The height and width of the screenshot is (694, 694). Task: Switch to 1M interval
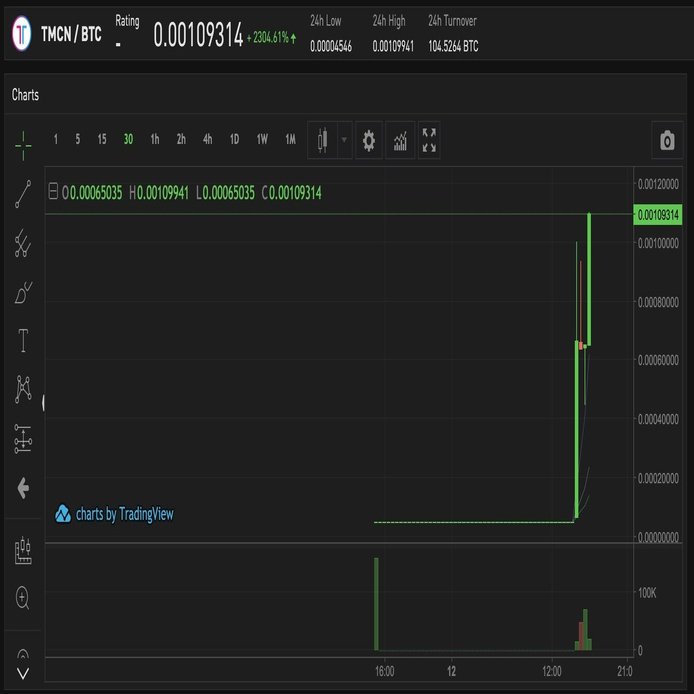(x=290, y=139)
